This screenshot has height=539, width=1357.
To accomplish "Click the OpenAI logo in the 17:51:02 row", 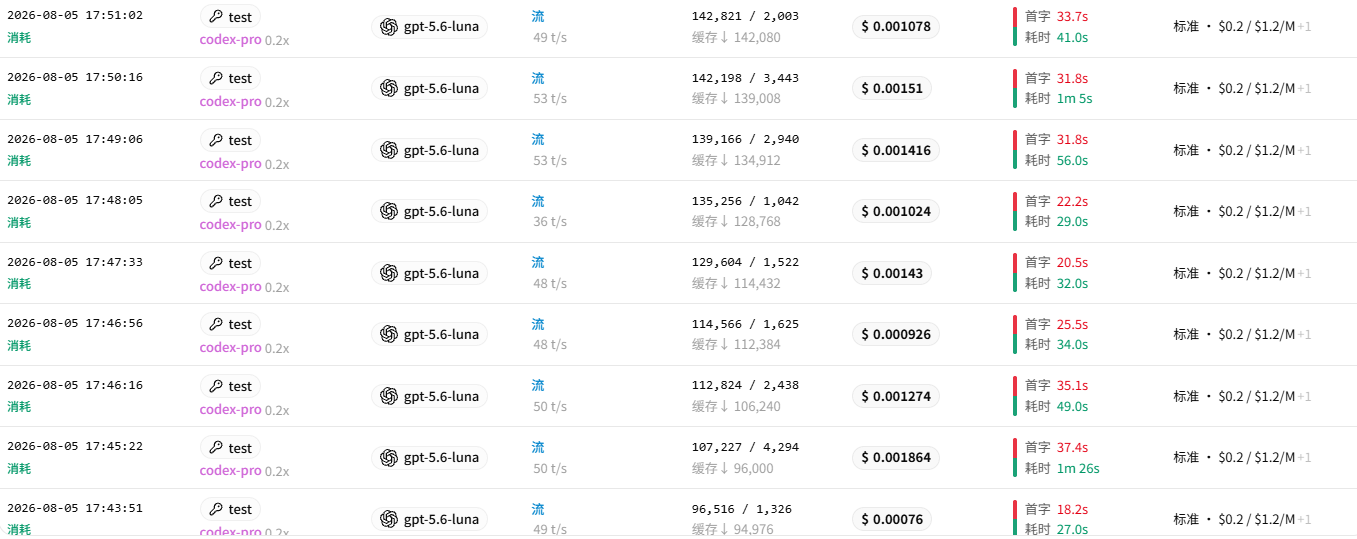I will 389,27.
